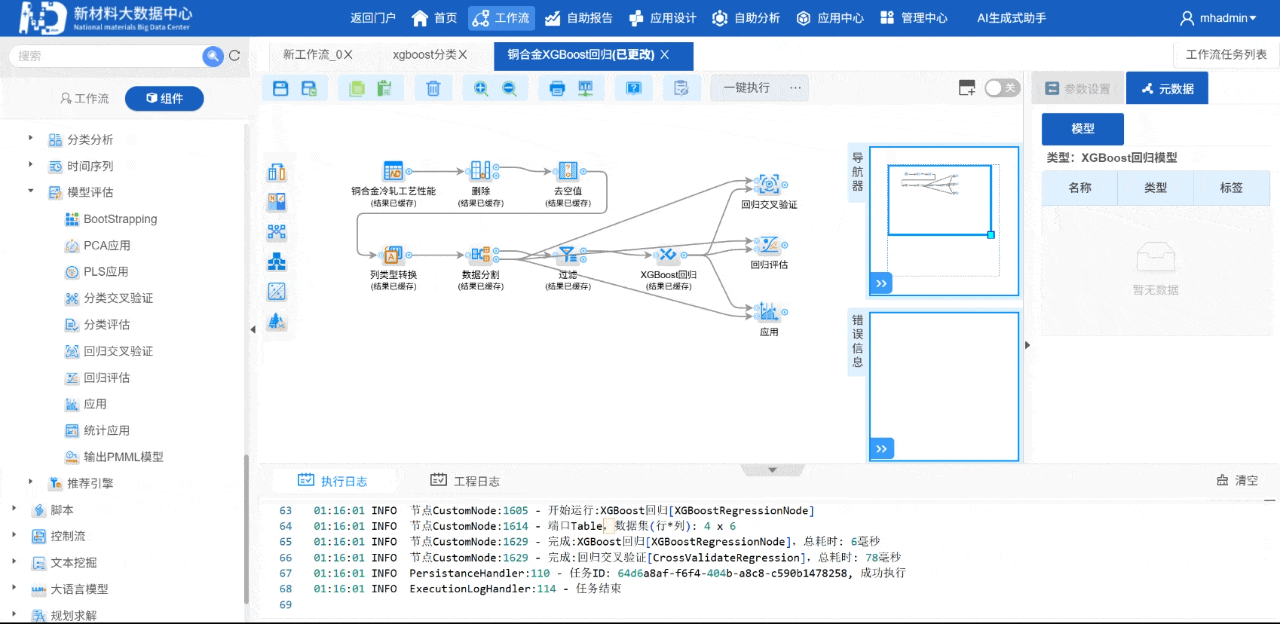Switch to the 工程日志 tab
This screenshot has height=624, width=1280.
tap(465, 481)
